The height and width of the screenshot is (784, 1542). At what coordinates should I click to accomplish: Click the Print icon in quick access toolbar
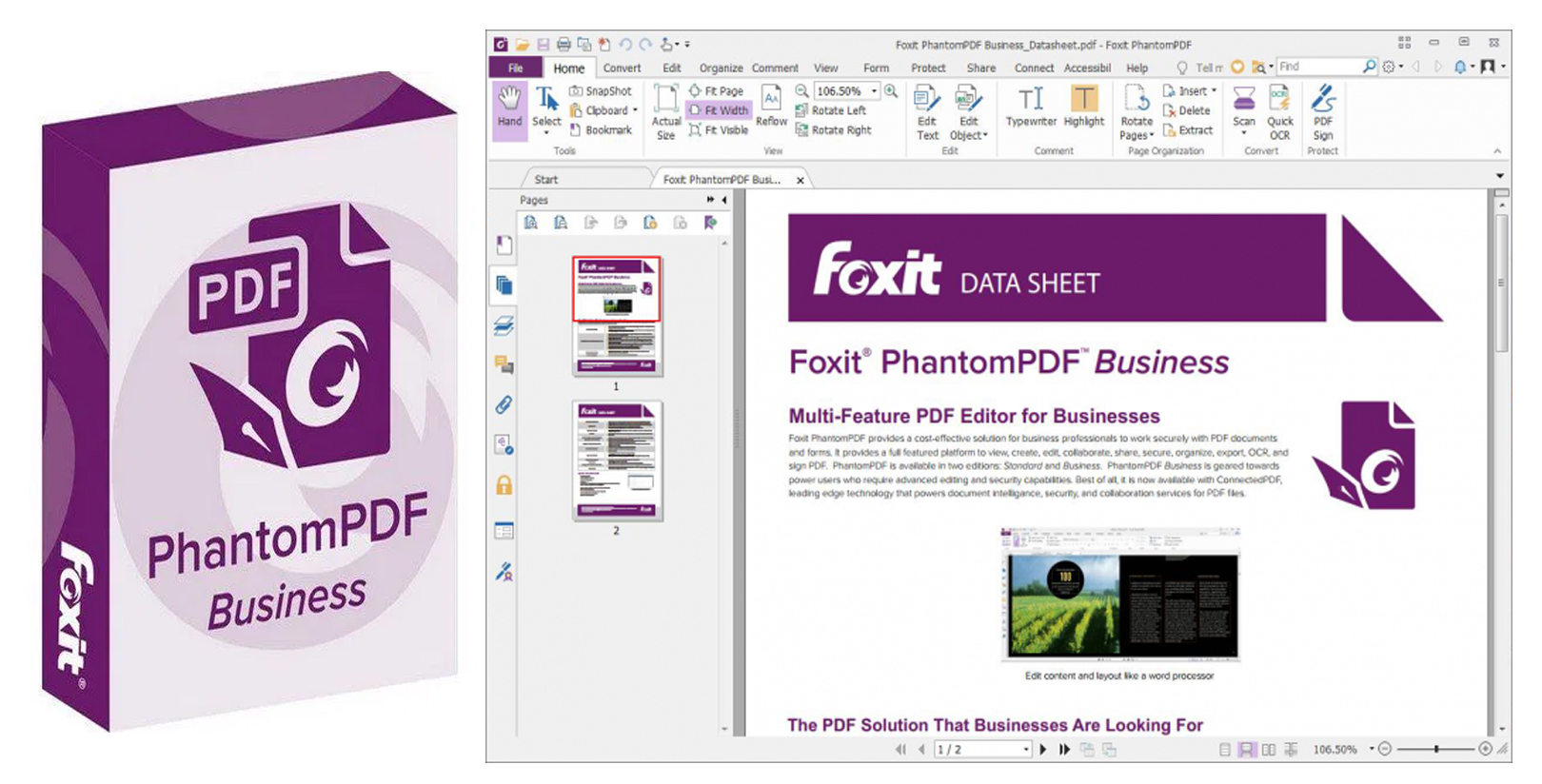coord(563,45)
